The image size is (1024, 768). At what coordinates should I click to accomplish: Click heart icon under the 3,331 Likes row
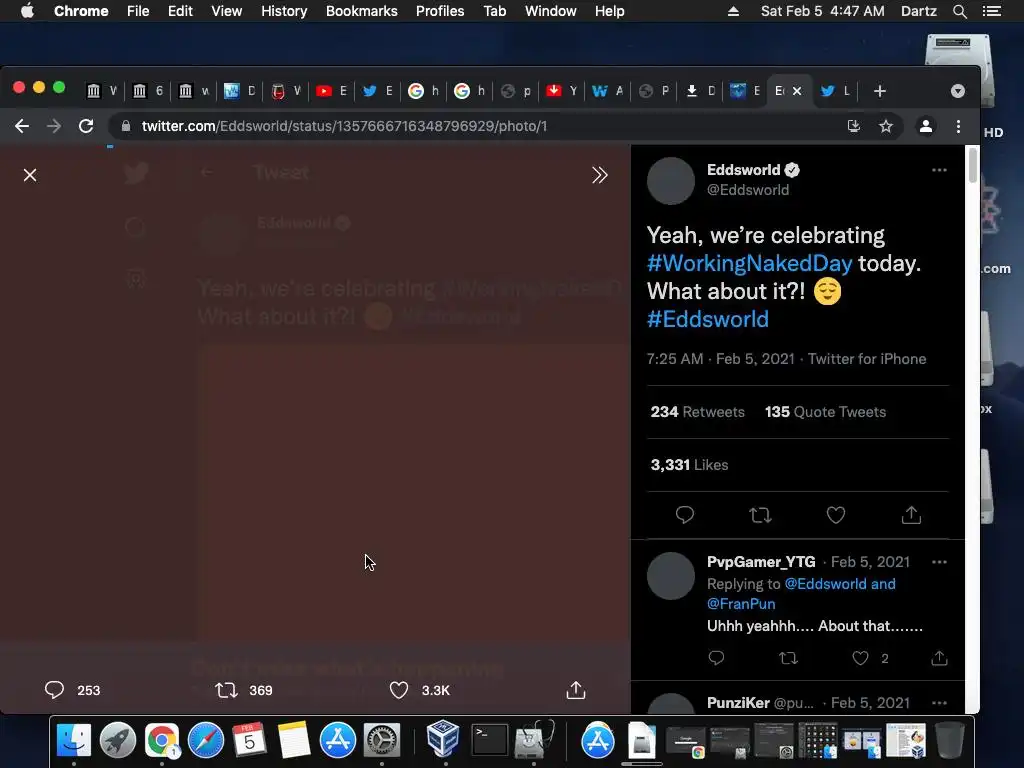coord(836,515)
